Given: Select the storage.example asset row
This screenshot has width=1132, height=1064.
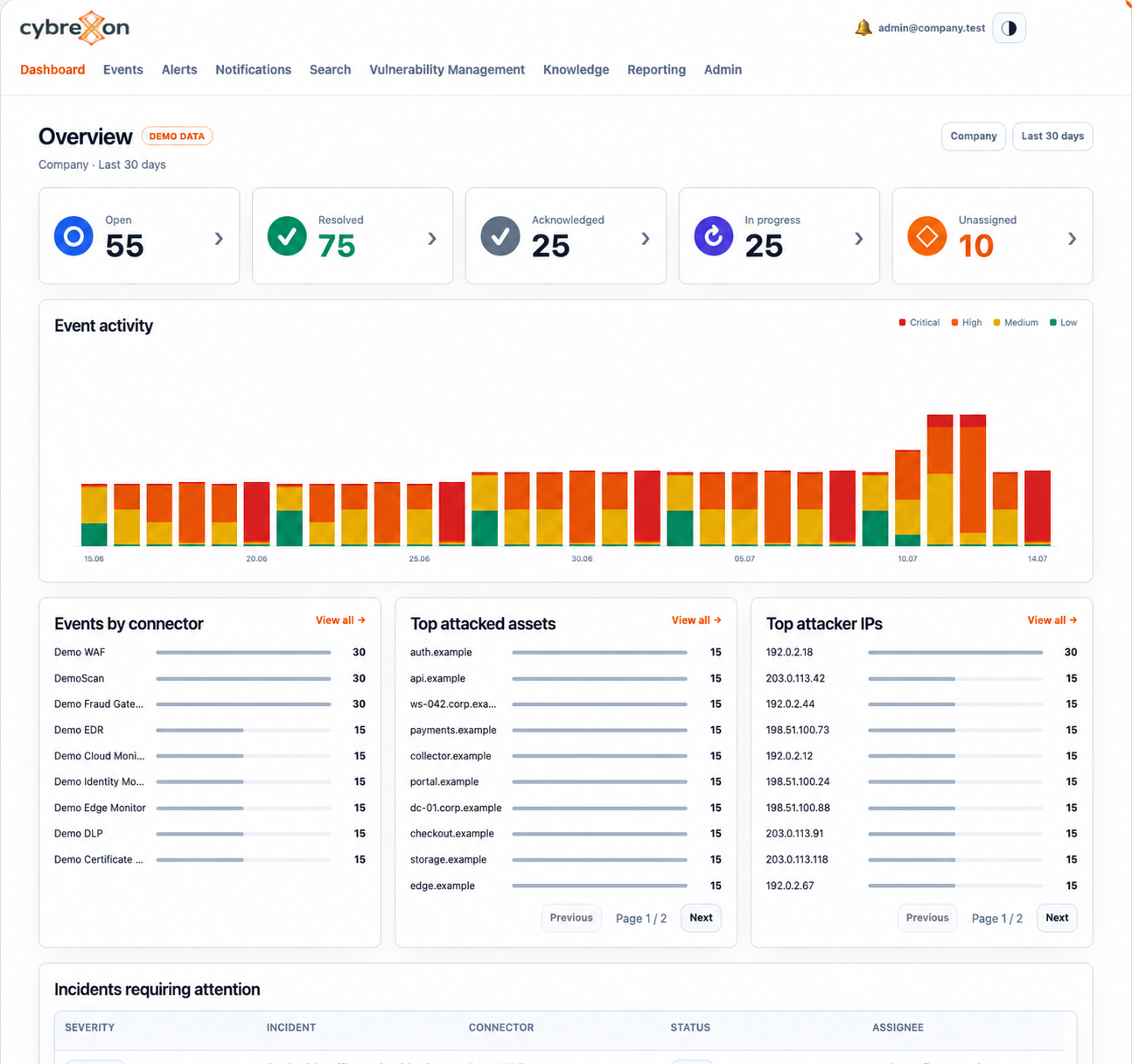Looking at the screenshot, I should (x=566, y=859).
